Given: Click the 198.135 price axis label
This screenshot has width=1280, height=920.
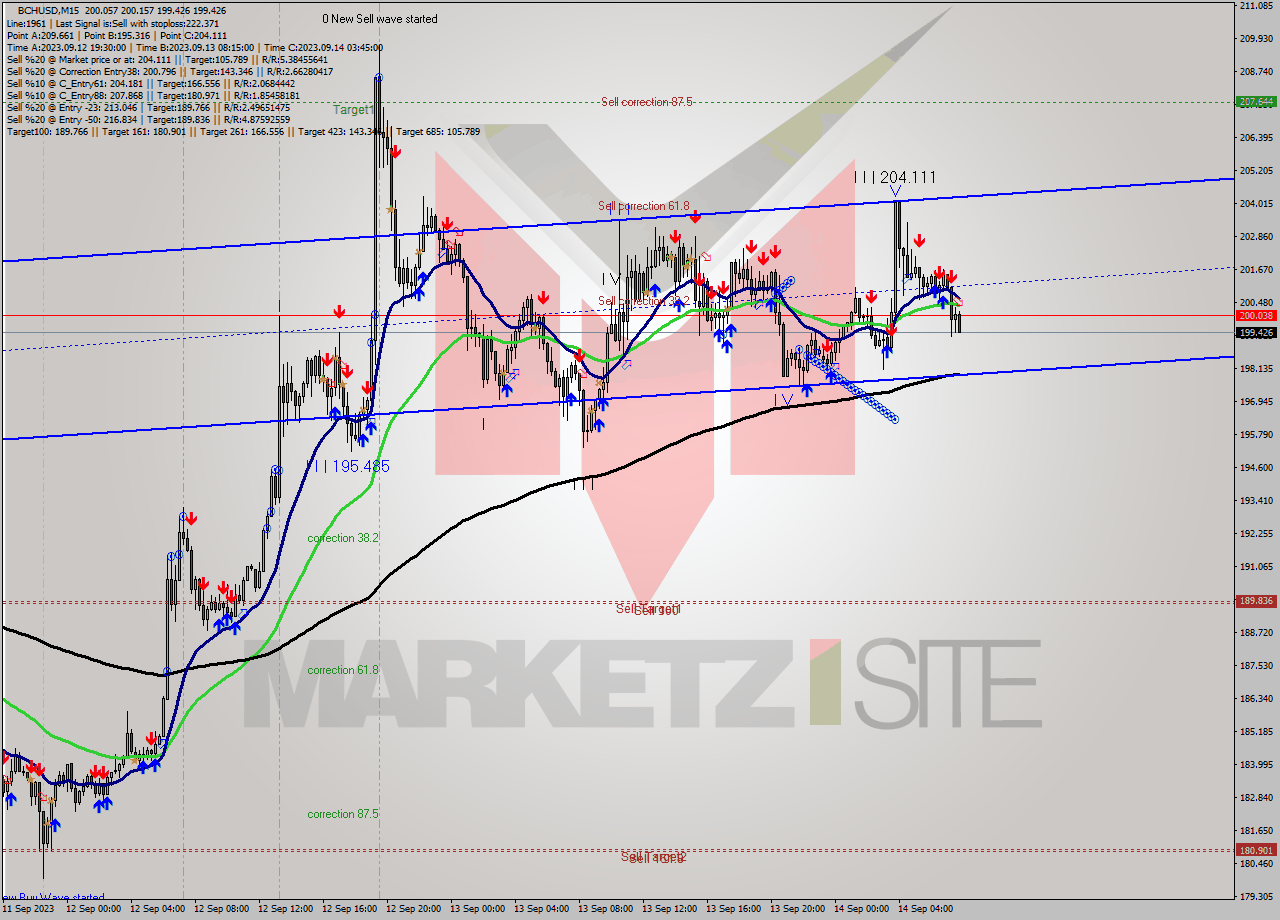Looking at the screenshot, I should click(x=1256, y=369).
